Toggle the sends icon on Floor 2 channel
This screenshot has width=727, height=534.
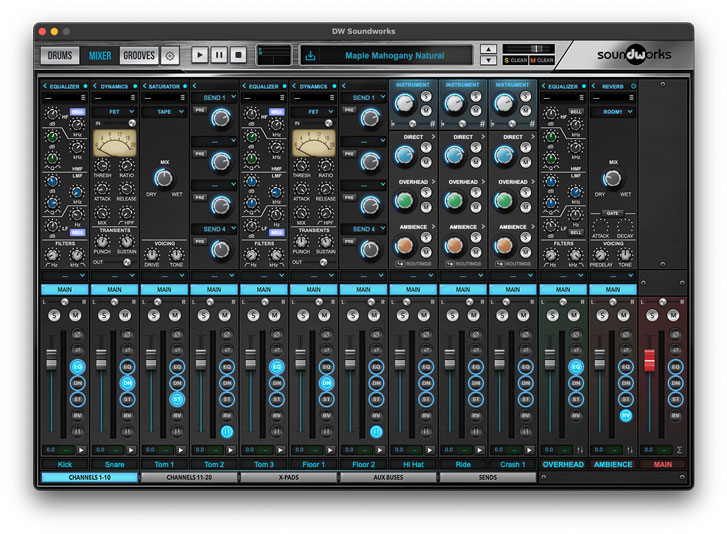376,432
